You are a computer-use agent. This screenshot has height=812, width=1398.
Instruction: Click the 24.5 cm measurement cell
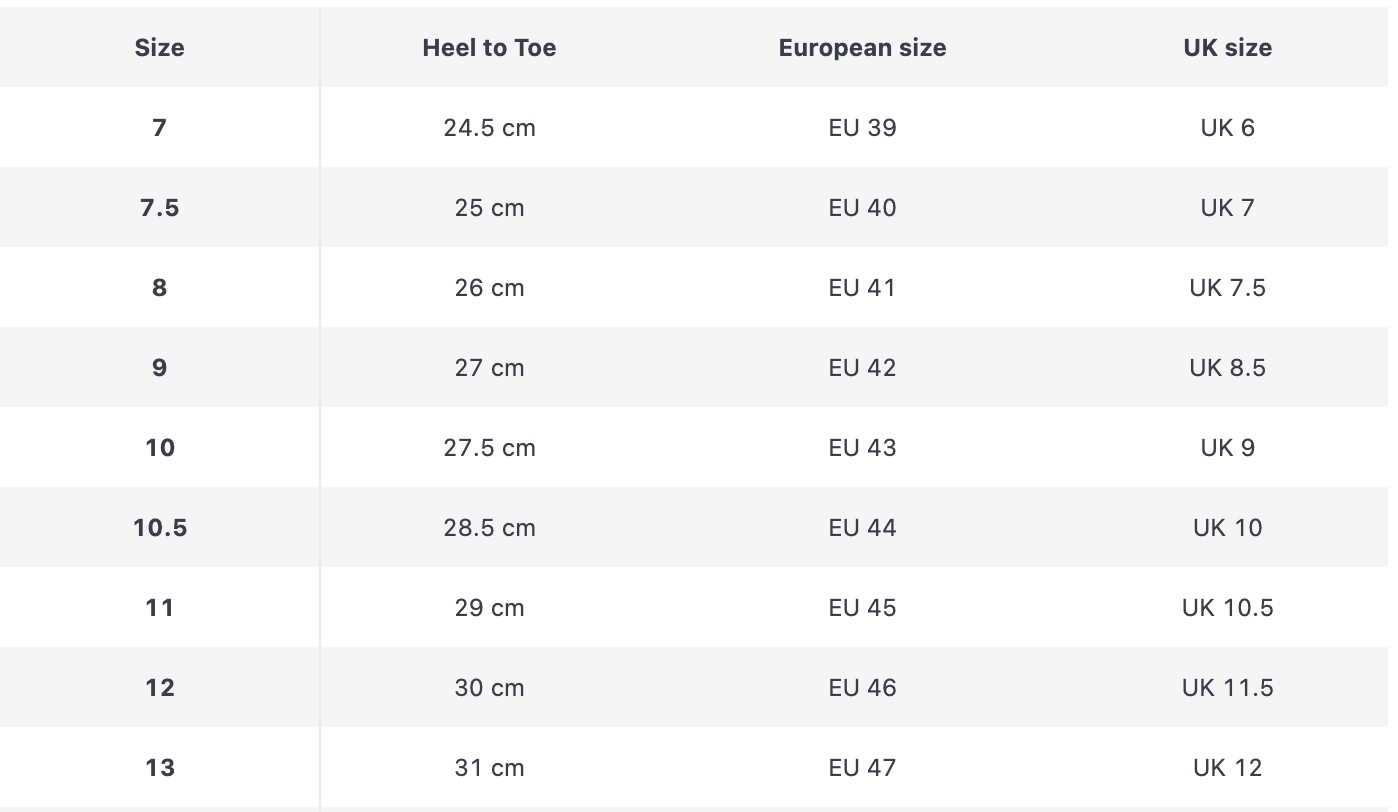click(489, 127)
